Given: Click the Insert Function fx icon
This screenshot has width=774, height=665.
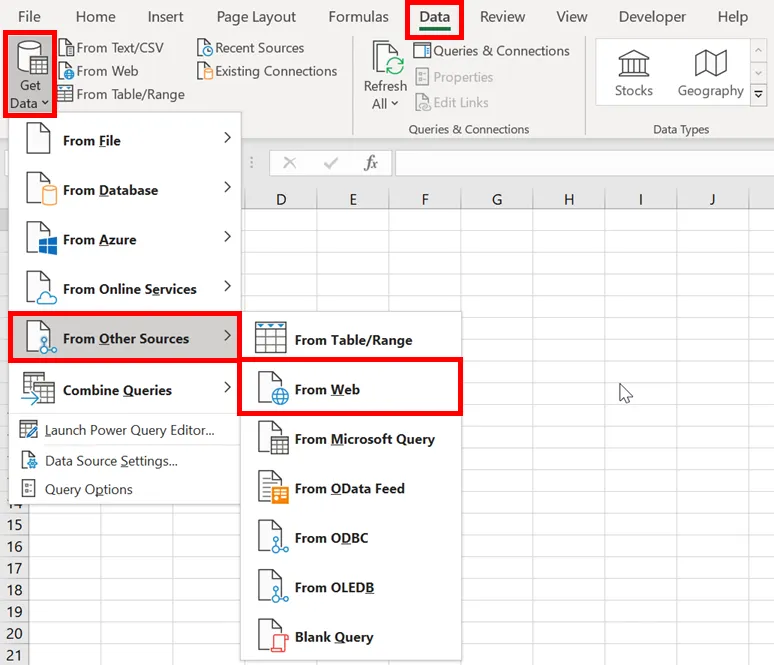Looking at the screenshot, I should [371, 163].
